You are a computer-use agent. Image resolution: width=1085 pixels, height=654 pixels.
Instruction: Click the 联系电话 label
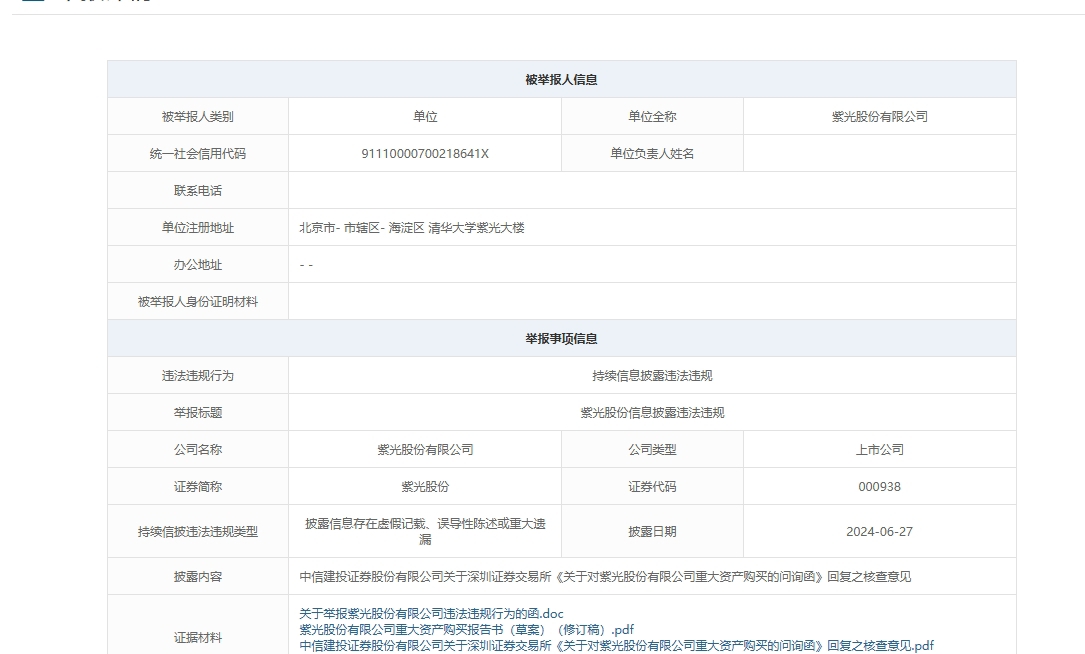click(x=198, y=191)
